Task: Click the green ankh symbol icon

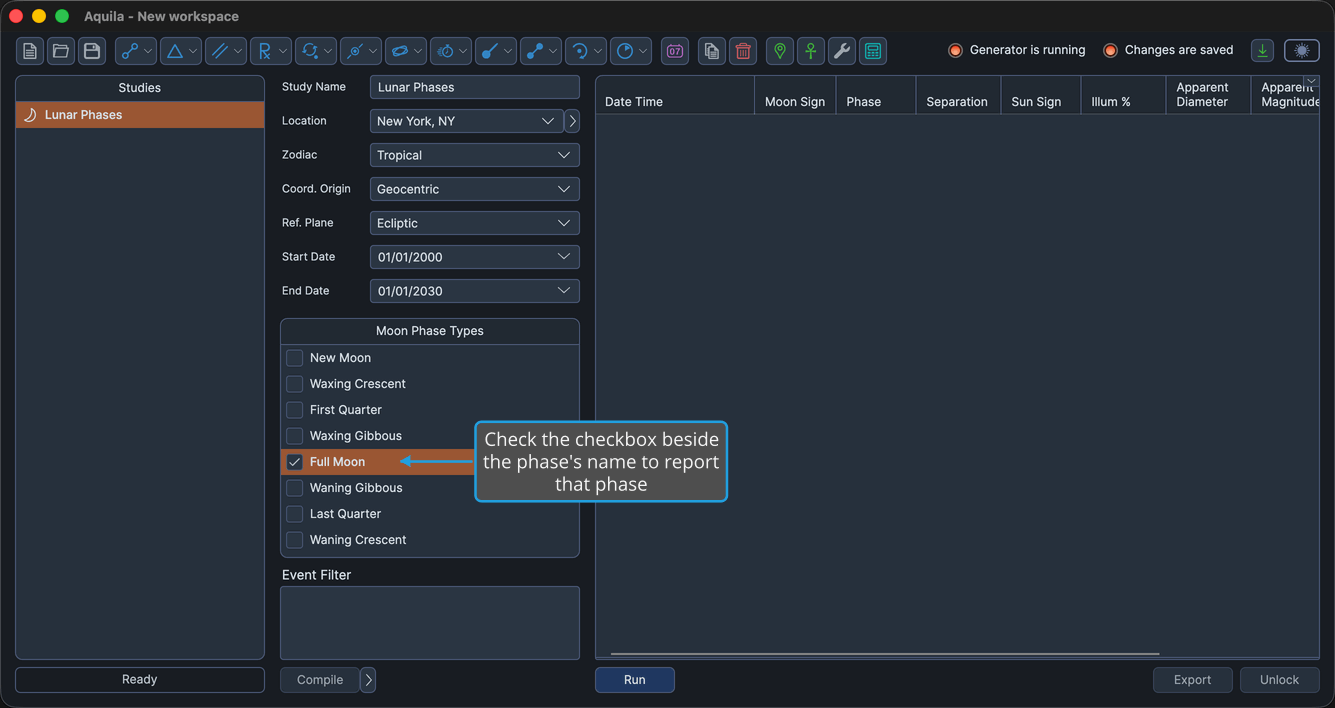Action: point(811,51)
